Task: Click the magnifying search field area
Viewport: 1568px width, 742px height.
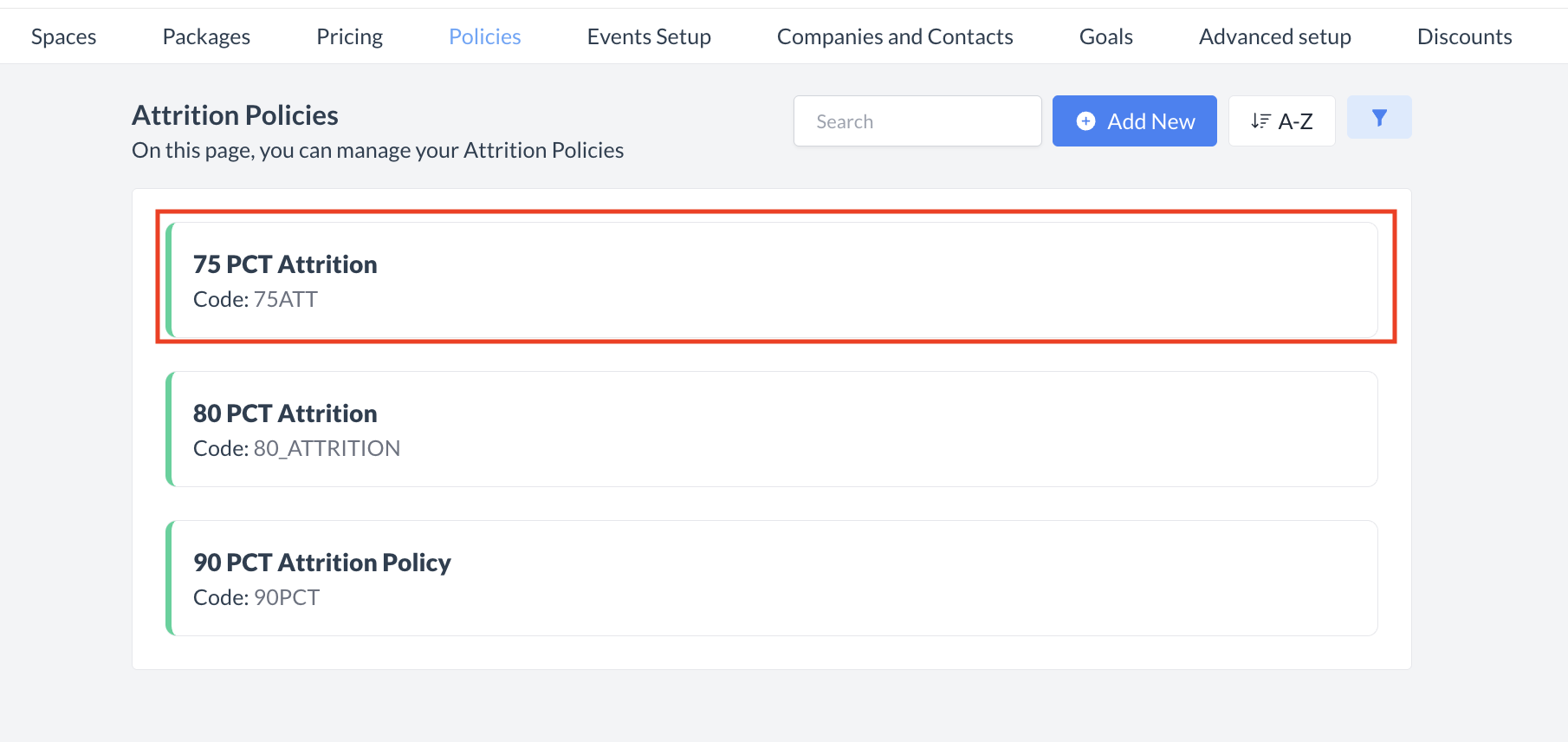Action: pos(917,120)
